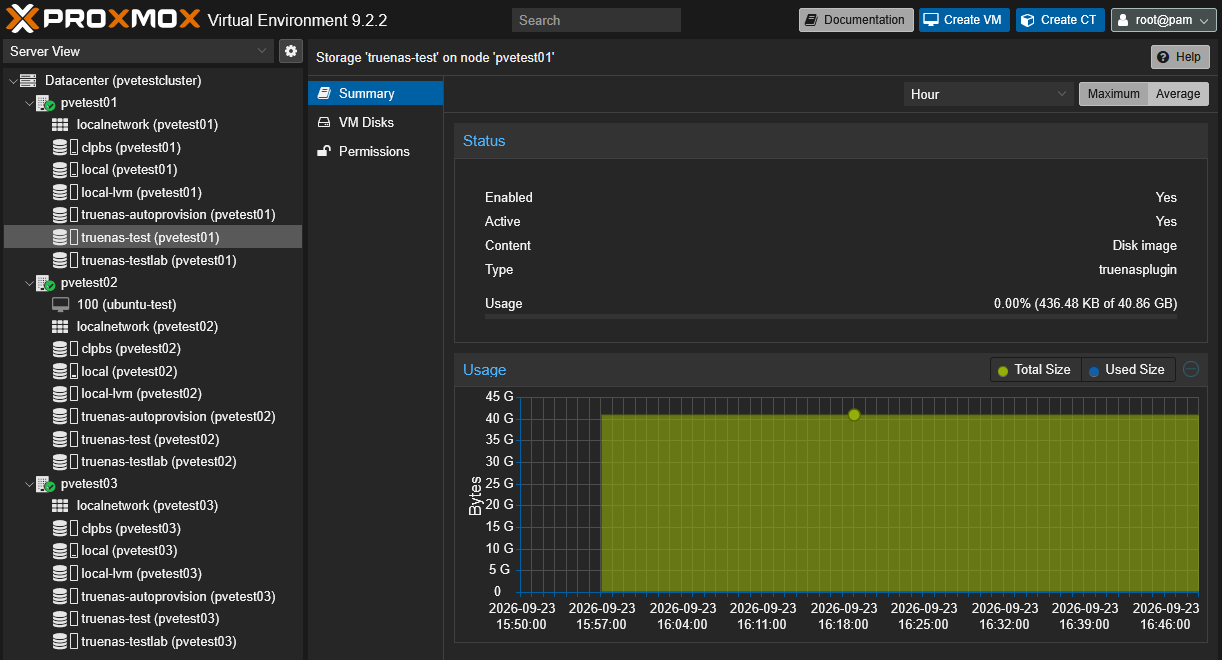Open the Permissions tab
This screenshot has height=660, width=1222.
(375, 151)
